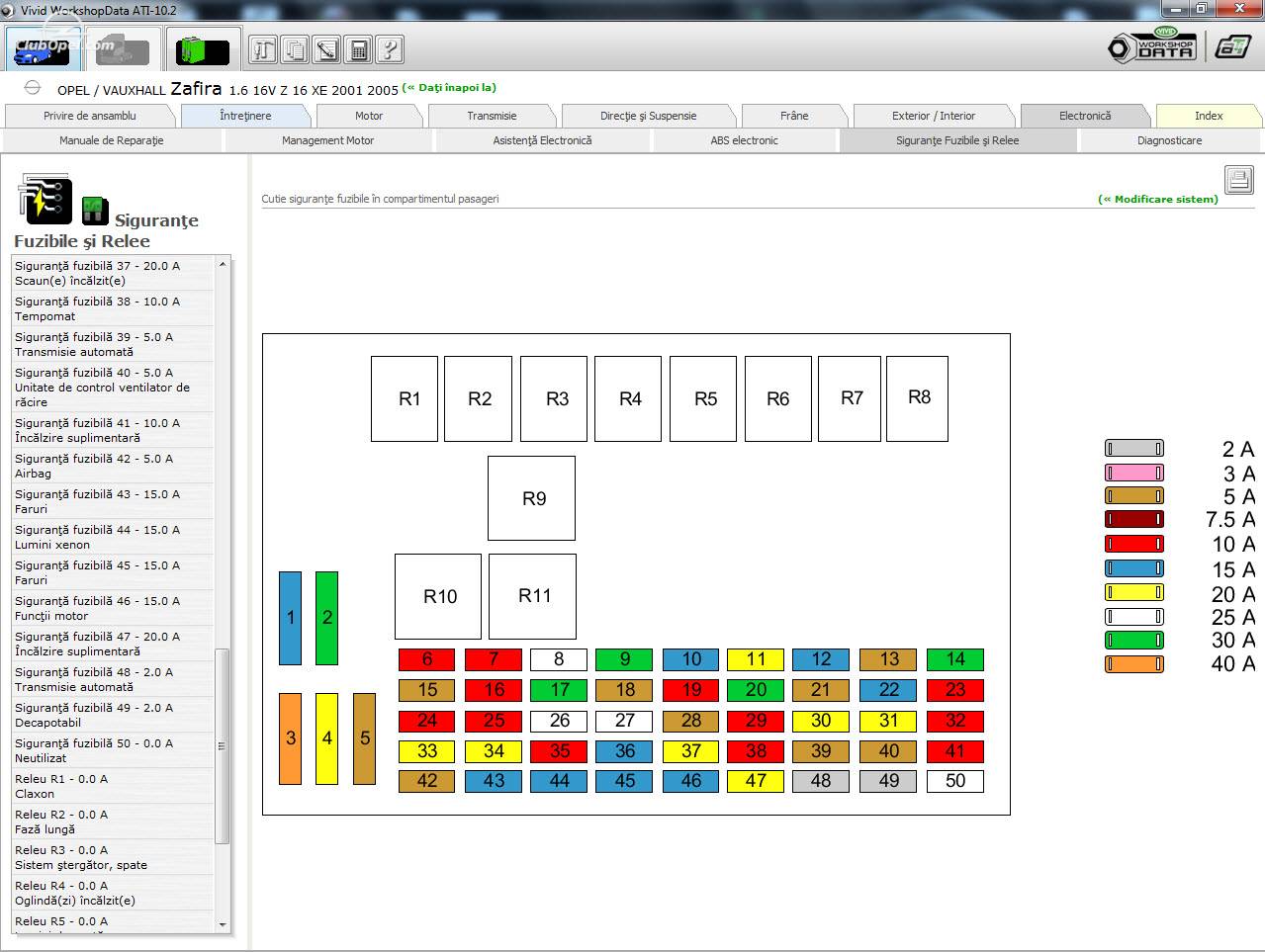This screenshot has width=1265, height=952.
Task: Select Releu R2 Fază lungă list entry
Action: coord(113,822)
